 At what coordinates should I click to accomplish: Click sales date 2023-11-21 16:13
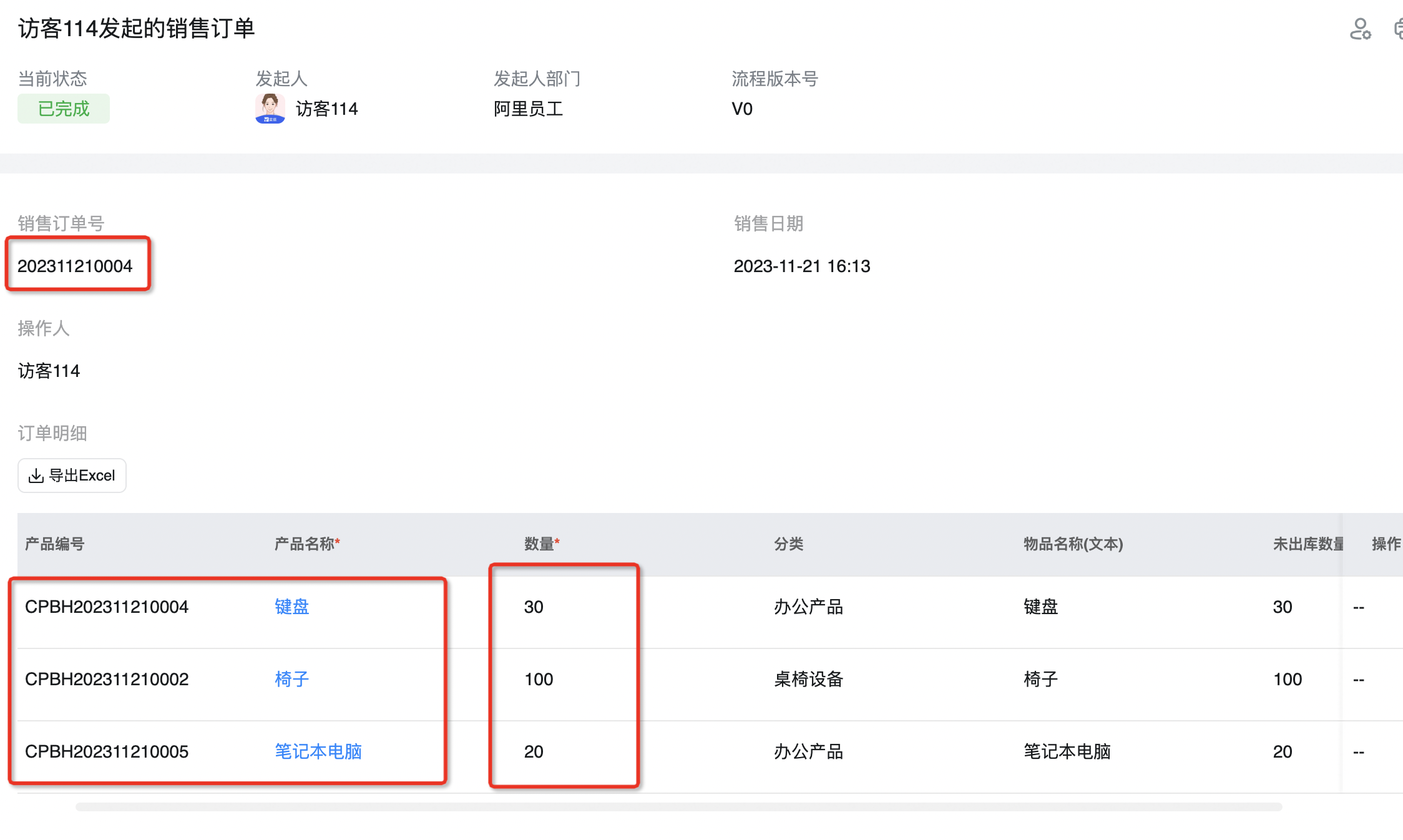[802, 266]
